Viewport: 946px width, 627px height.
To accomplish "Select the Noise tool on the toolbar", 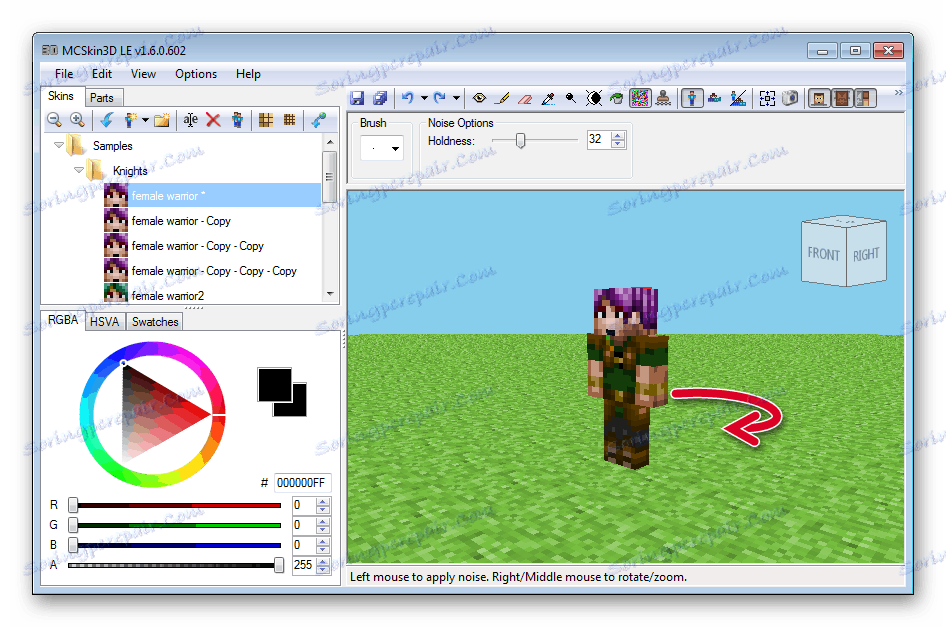I will [x=640, y=97].
